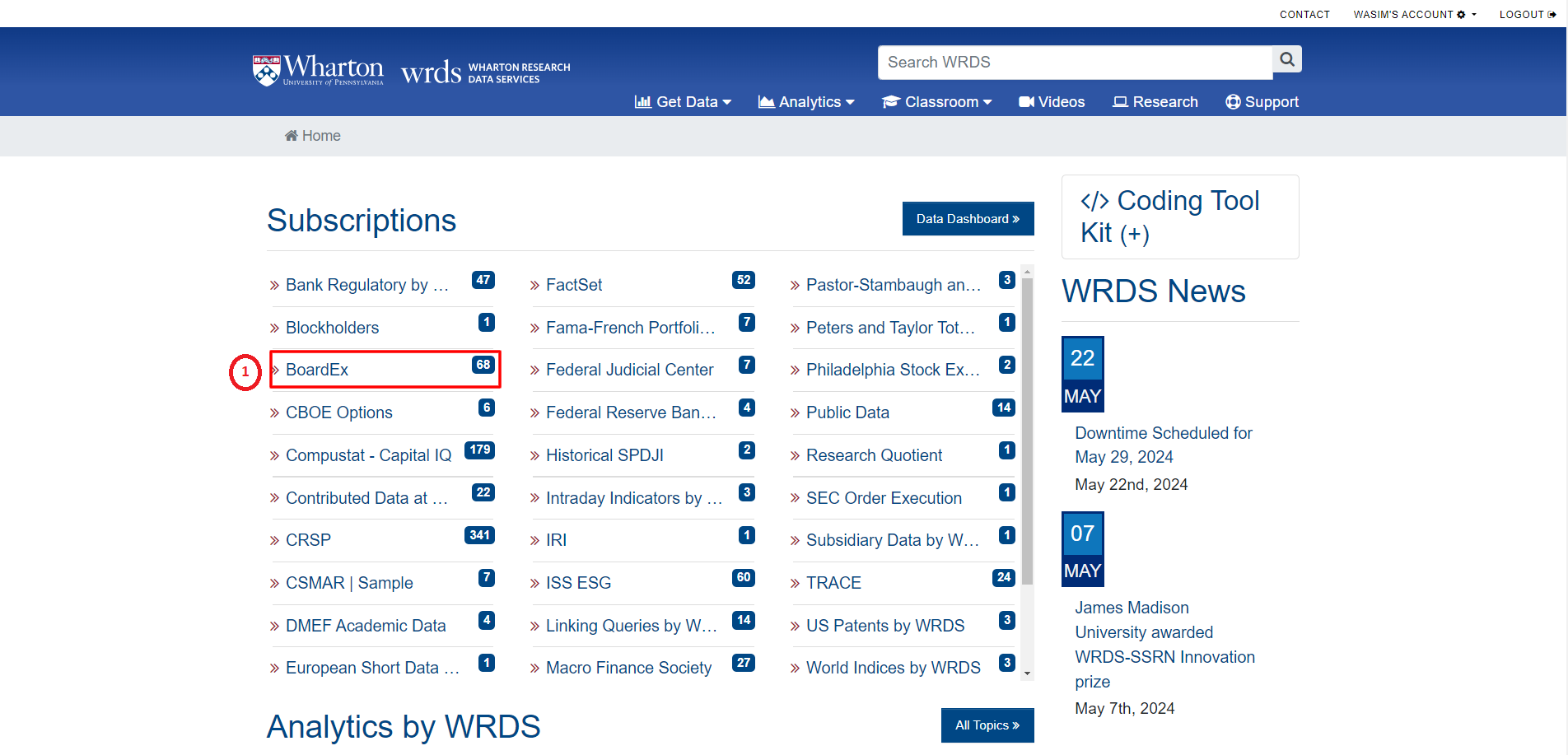This screenshot has width=1568, height=755.
Task: Open Pastor-Stambaugh subscription
Action: pos(894,285)
